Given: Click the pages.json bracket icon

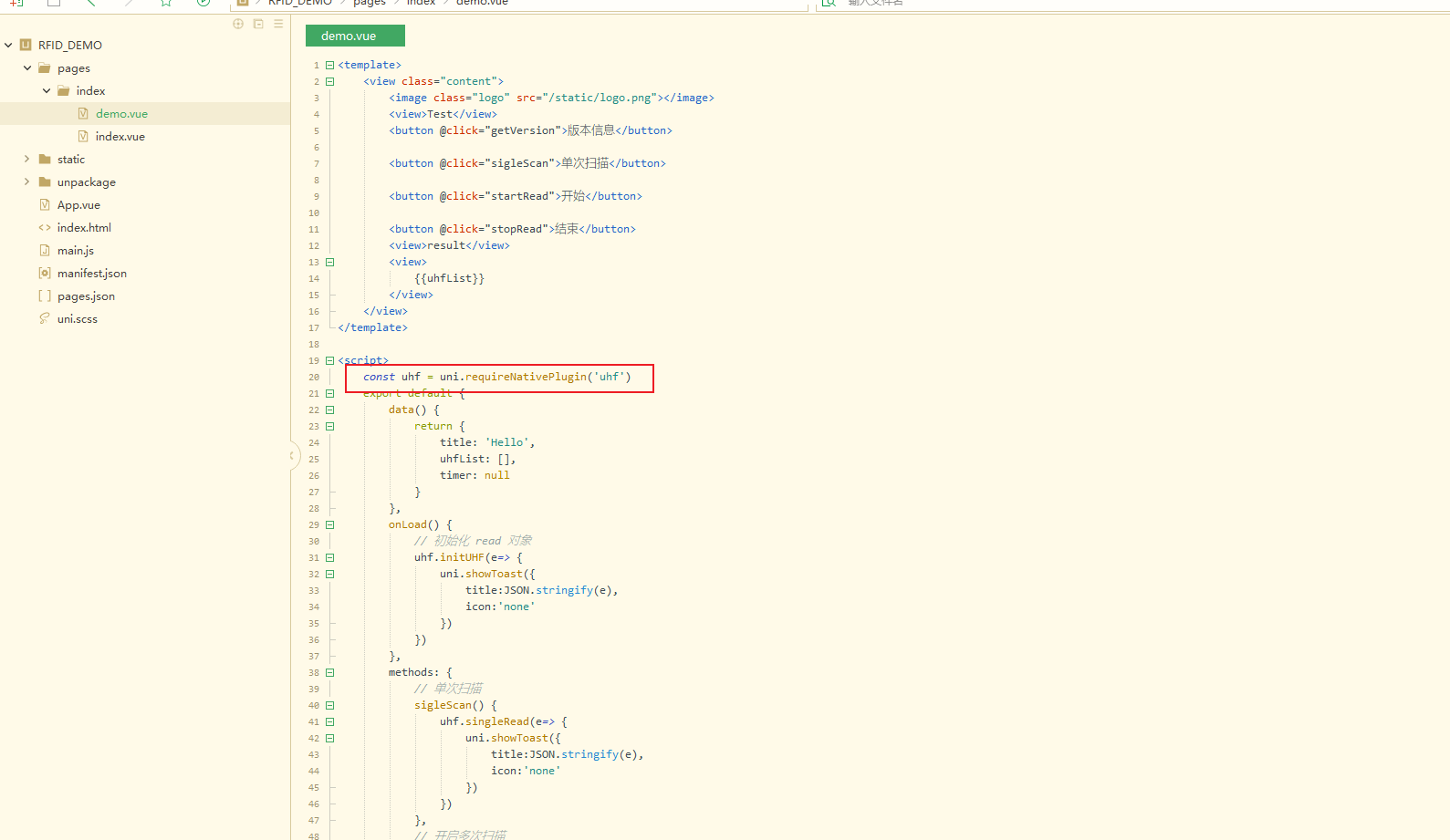Looking at the screenshot, I should (45, 296).
